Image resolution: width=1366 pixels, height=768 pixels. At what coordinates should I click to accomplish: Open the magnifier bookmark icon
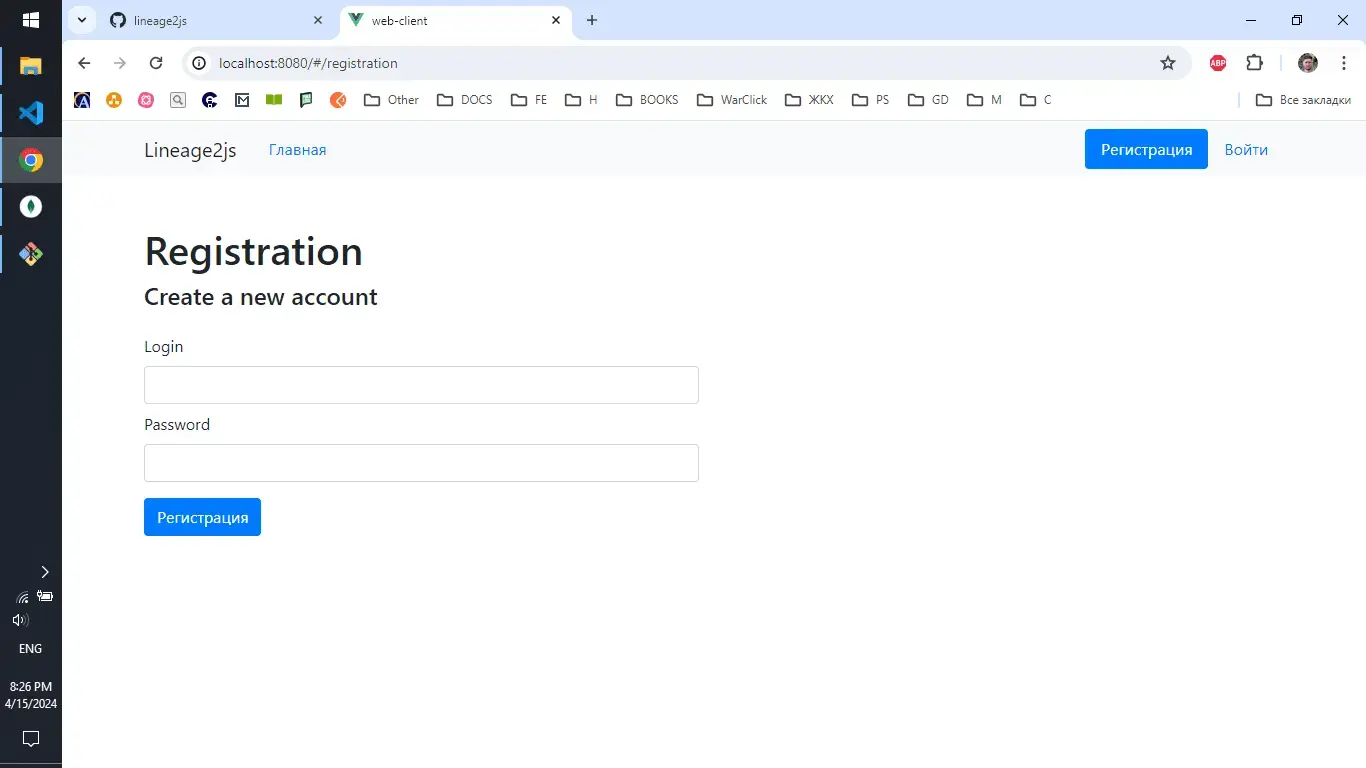178,100
